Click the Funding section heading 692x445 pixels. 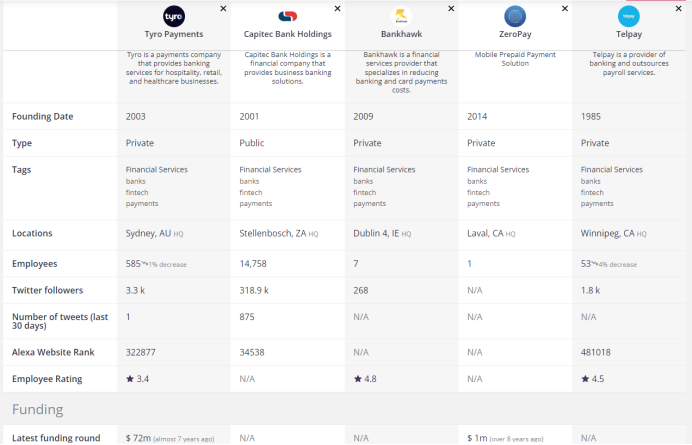(39, 409)
